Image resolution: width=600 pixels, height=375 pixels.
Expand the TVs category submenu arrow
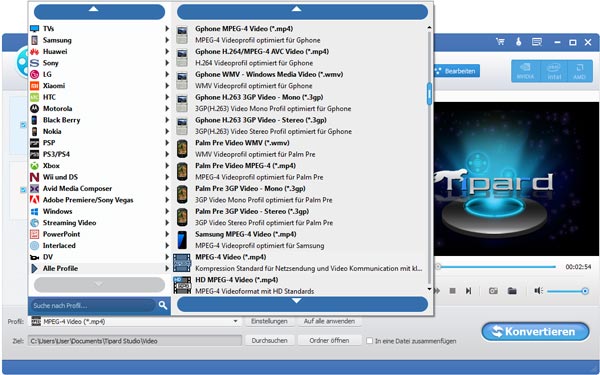point(167,29)
